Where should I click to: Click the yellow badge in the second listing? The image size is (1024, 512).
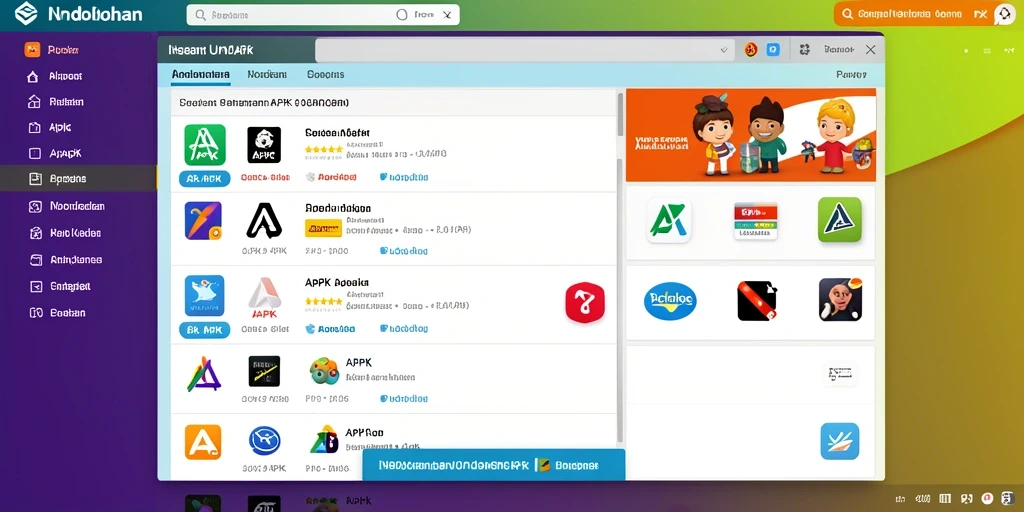point(323,228)
